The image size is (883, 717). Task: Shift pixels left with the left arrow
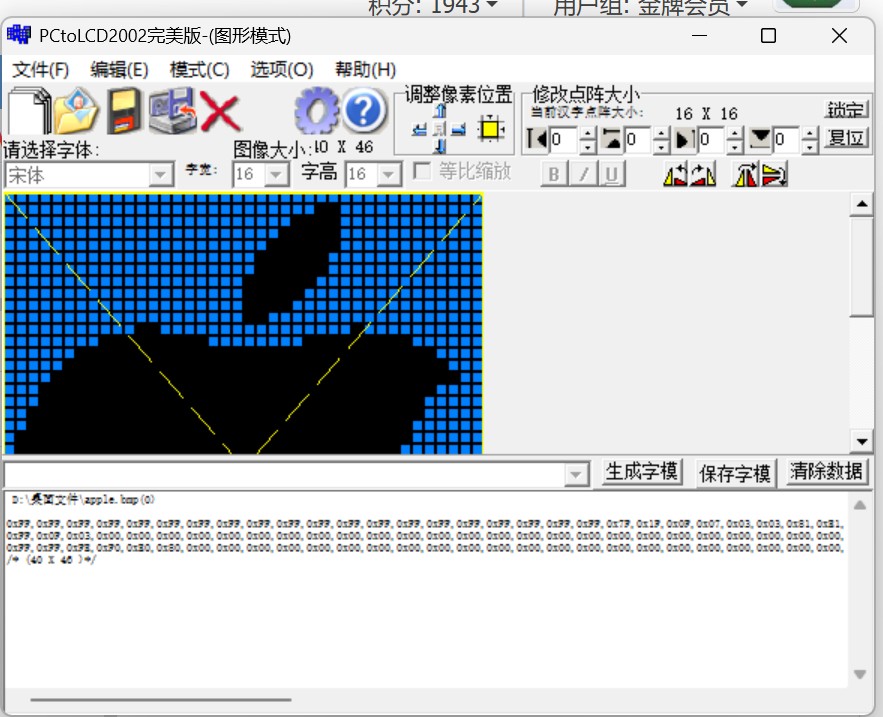coord(420,130)
